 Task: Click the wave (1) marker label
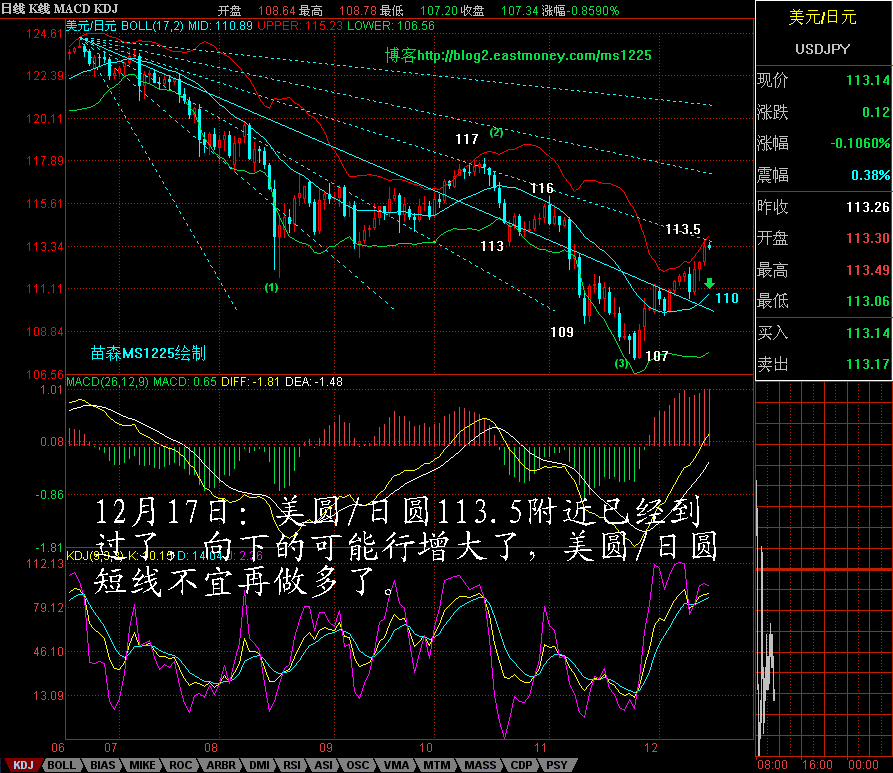click(x=272, y=288)
